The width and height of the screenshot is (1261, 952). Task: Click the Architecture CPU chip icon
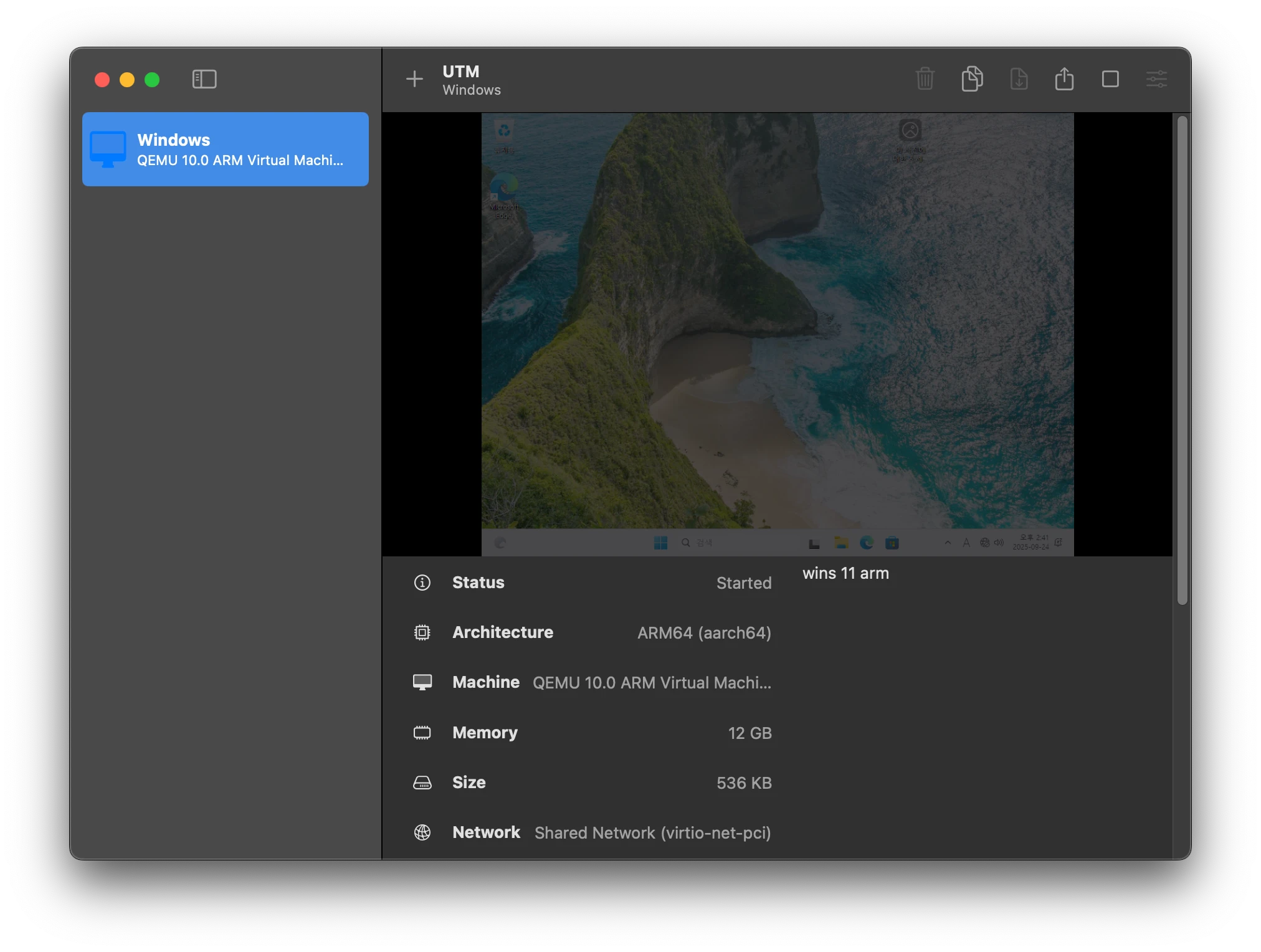pos(422,633)
